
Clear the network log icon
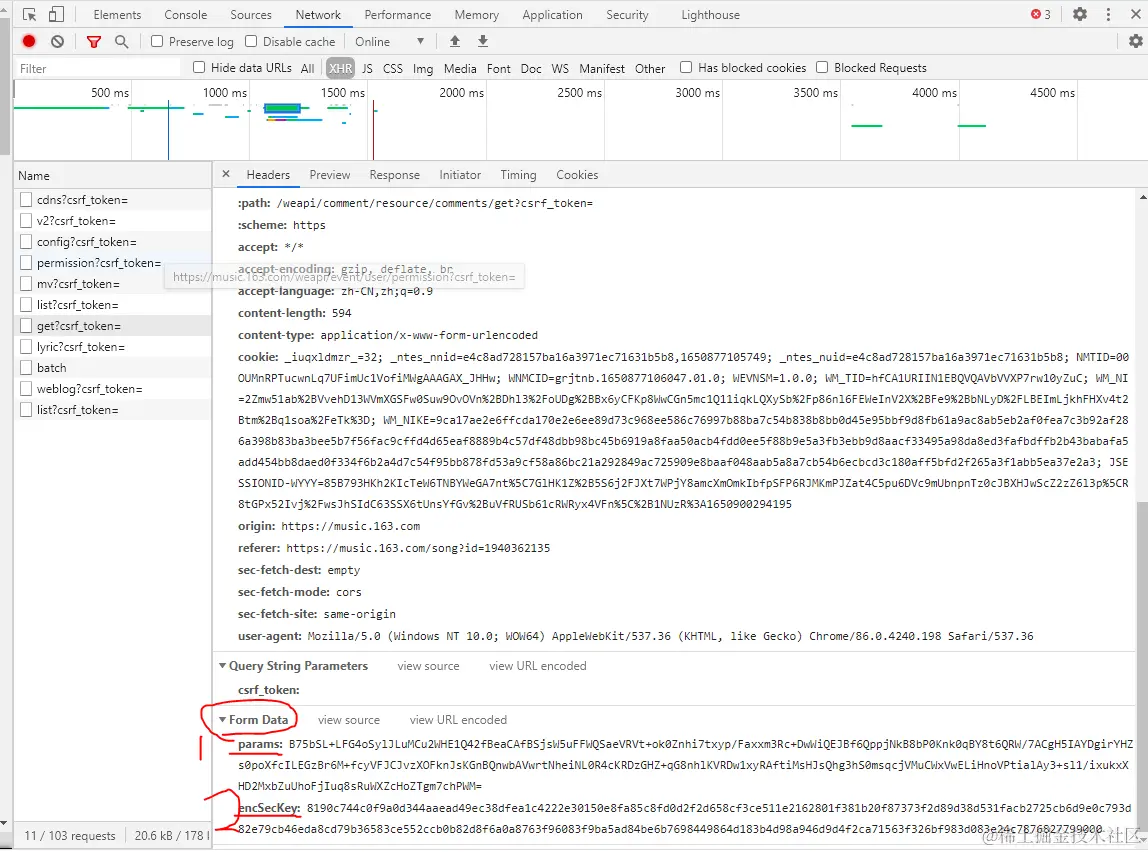[x=58, y=42]
